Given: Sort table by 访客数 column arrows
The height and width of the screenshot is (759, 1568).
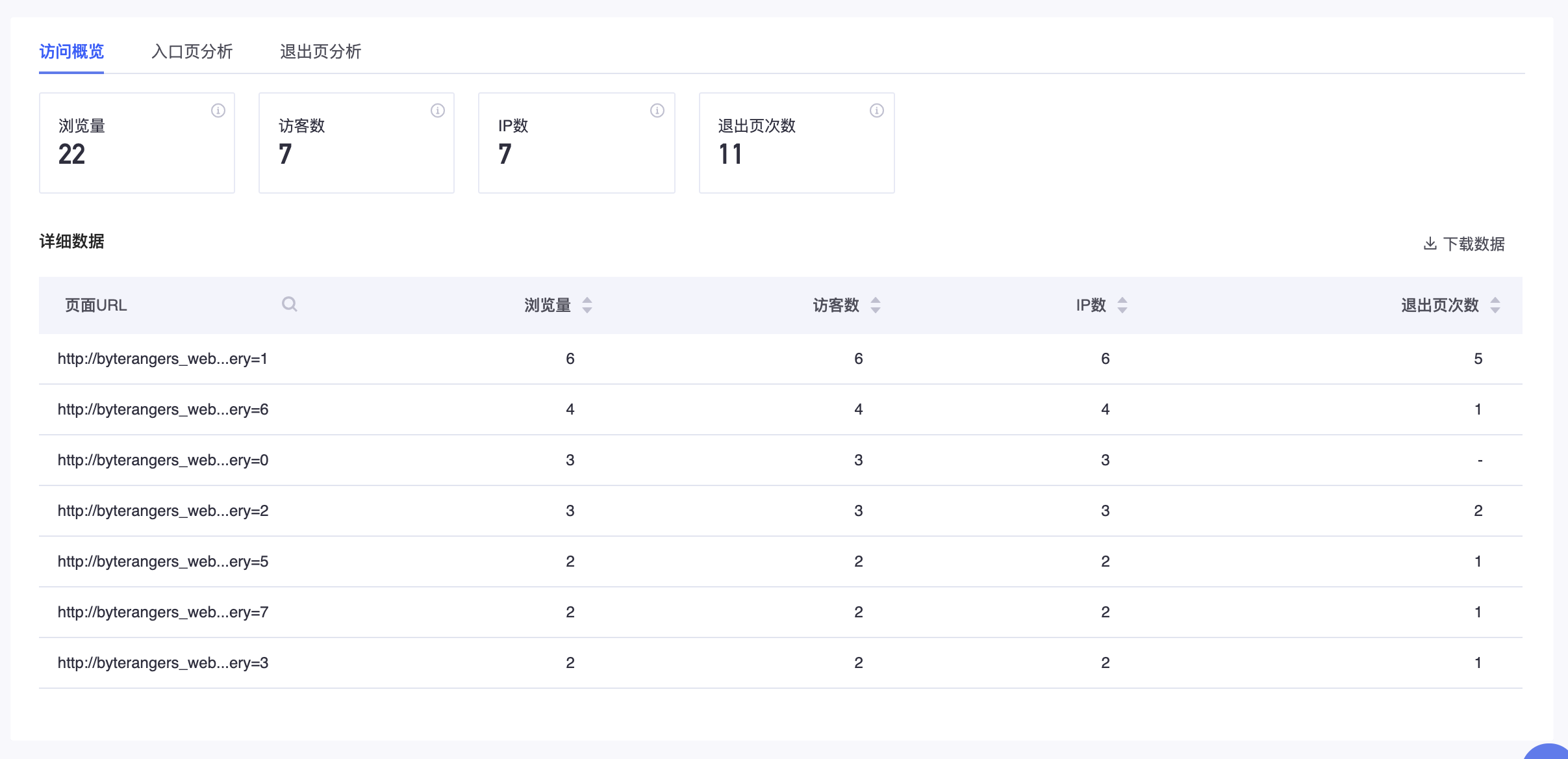Looking at the screenshot, I should click(x=876, y=305).
